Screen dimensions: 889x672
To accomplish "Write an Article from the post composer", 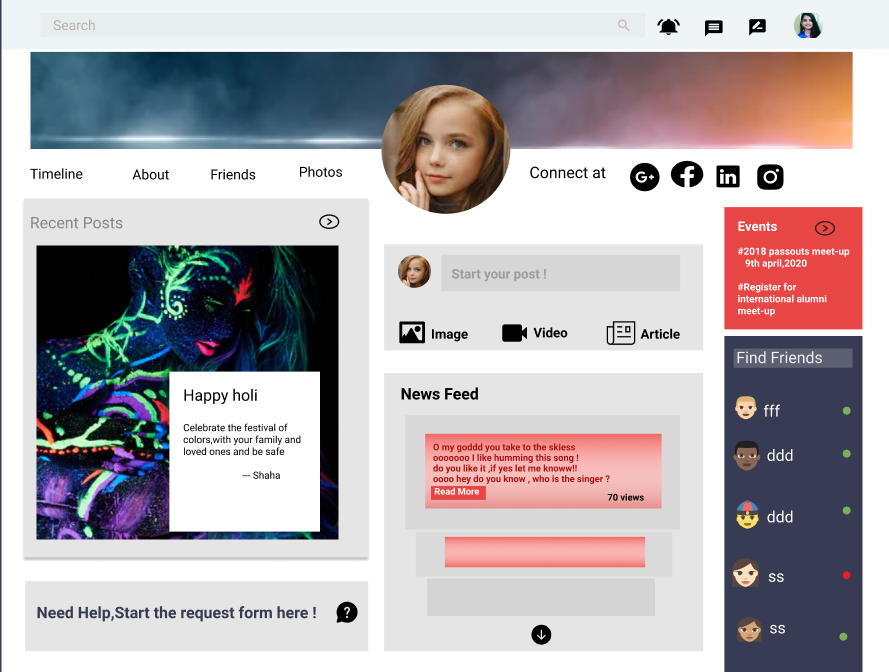I will coord(643,332).
